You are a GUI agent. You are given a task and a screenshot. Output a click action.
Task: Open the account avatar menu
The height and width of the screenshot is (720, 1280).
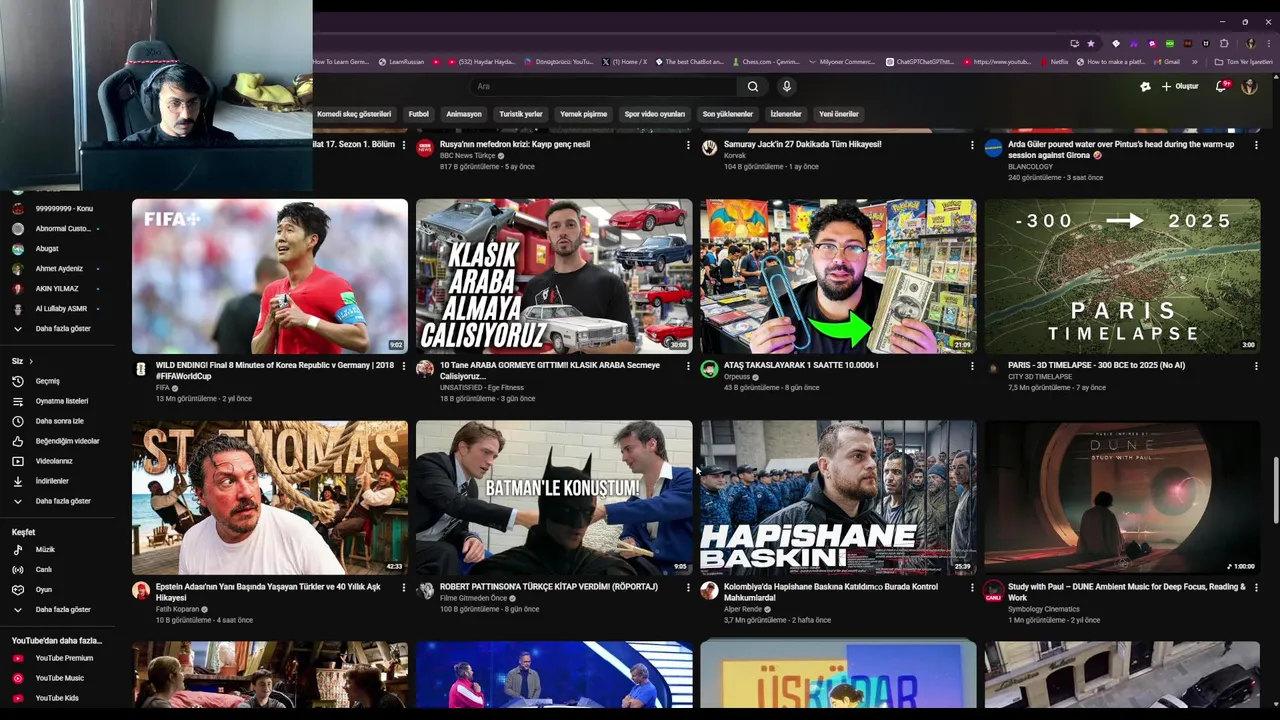(x=1249, y=87)
